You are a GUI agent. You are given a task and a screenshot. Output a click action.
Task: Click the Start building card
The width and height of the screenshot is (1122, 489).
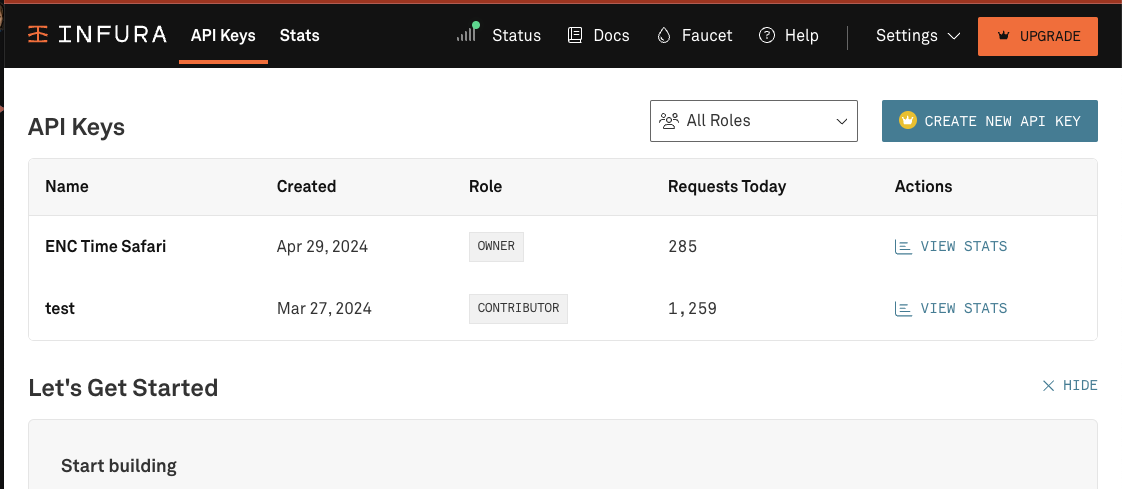pyautogui.click(x=119, y=465)
